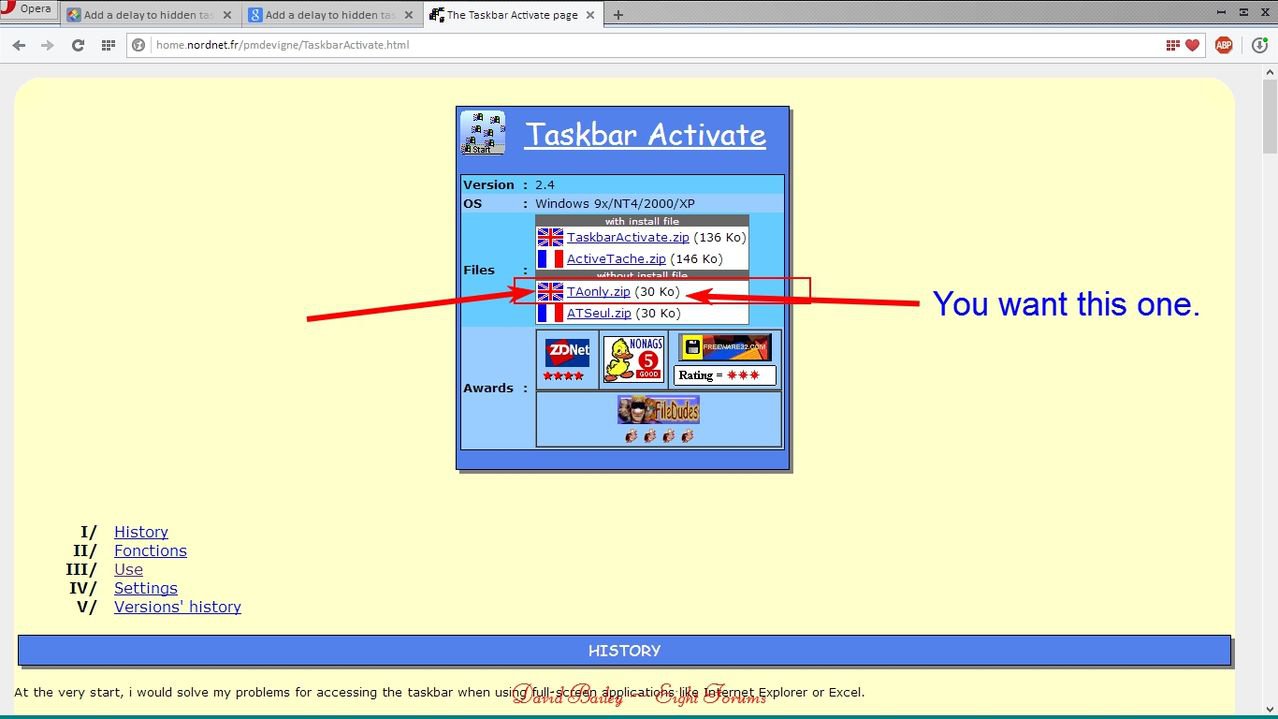This screenshot has height=719, width=1278.
Task: Click the ActiveTache.zip French download link
Action: click(615, 259)
